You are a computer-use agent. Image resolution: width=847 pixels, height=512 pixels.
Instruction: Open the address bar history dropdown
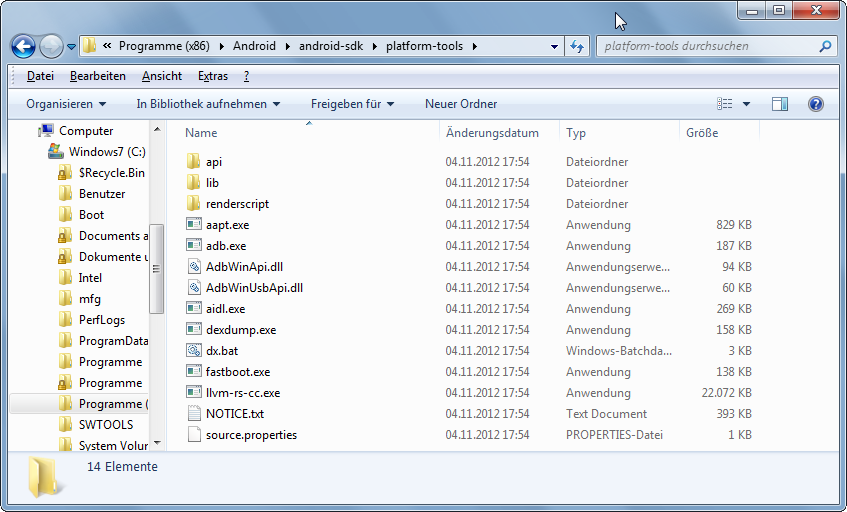[554, 46]
